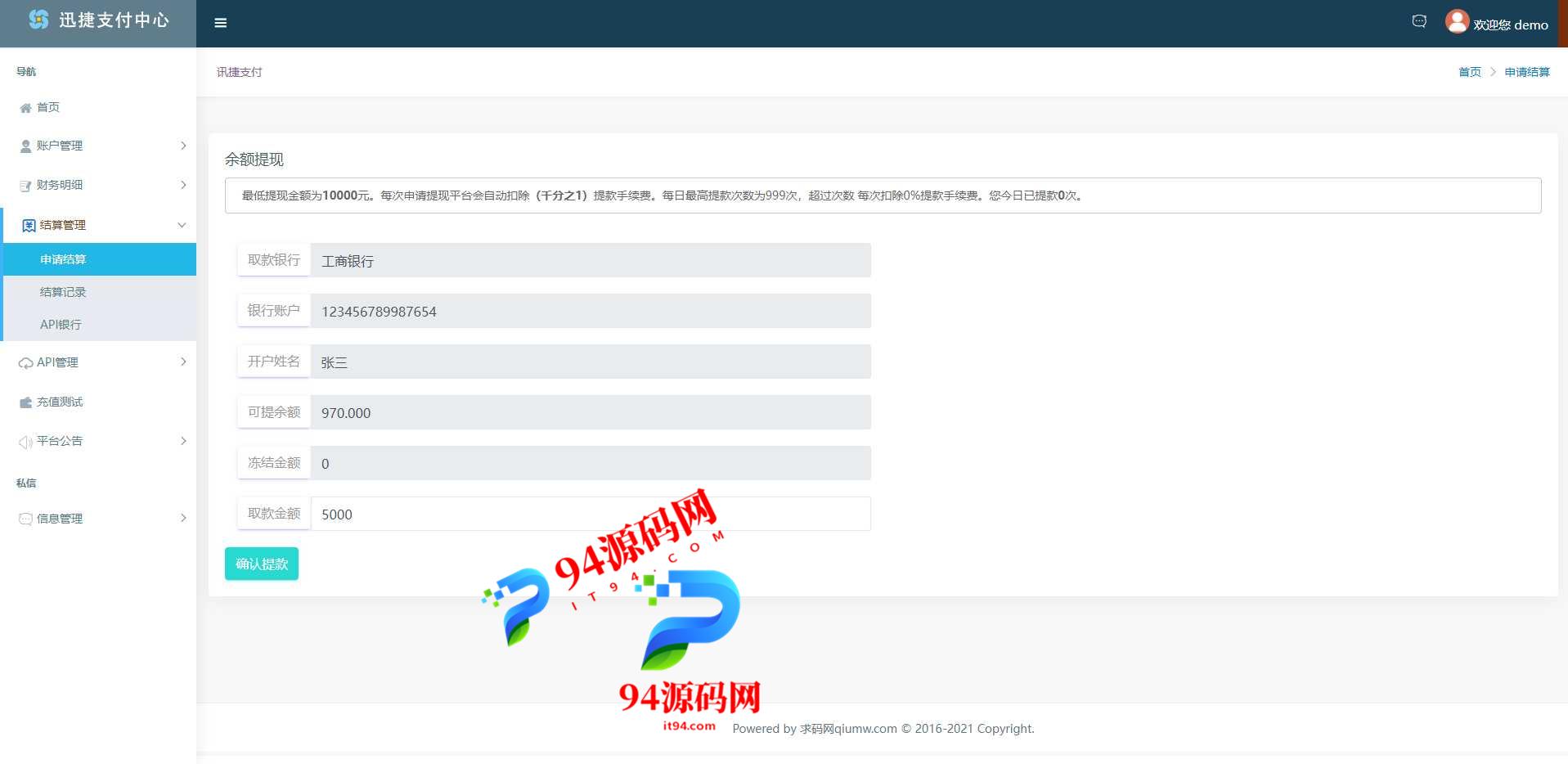Click the demo user avatar icon

1457,21
